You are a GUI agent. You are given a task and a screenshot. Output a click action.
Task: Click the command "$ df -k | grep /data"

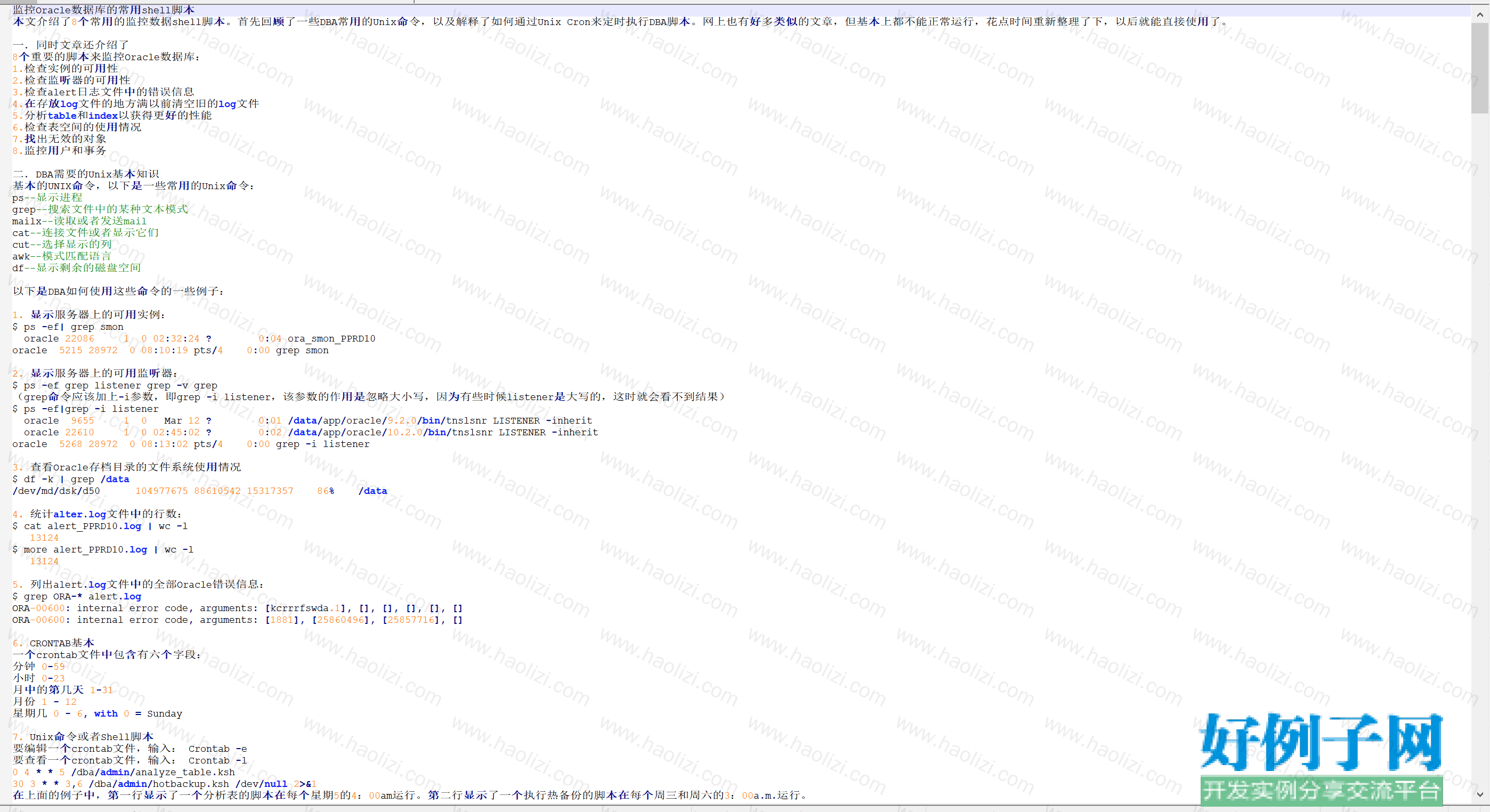pos(70,479)
